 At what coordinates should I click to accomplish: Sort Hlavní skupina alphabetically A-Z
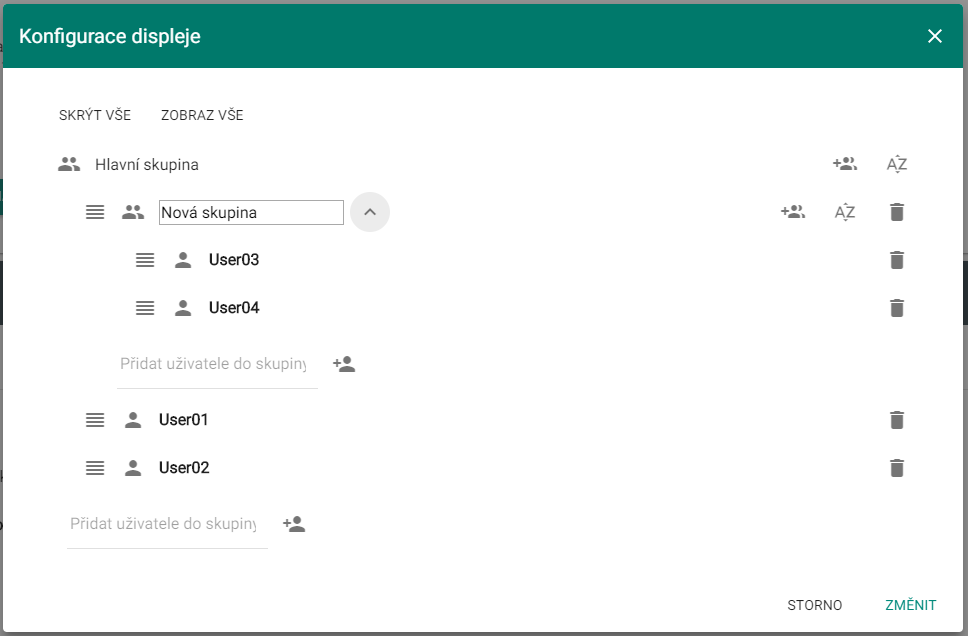(896, 164)
